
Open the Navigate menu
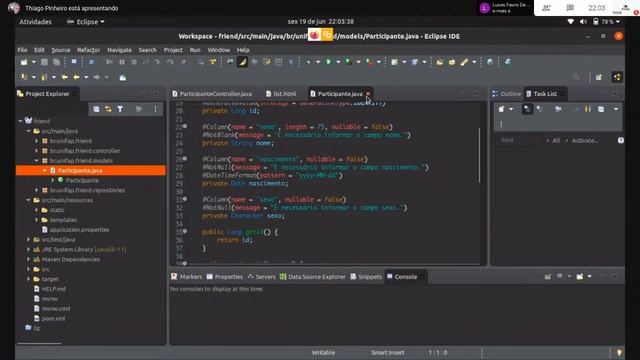[x=119, y=50]
